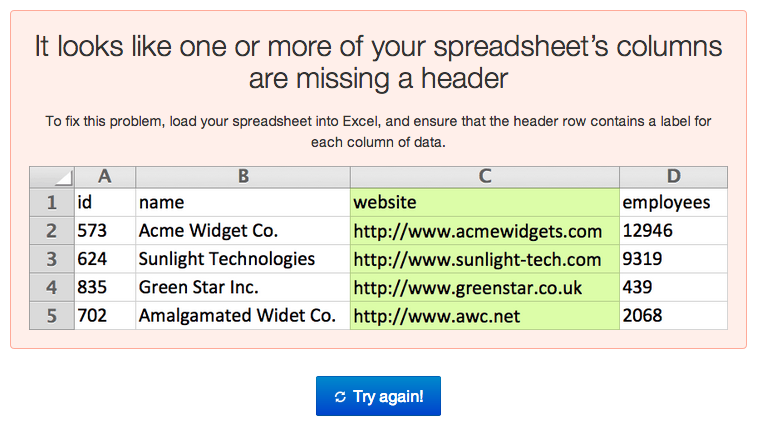Image resolution: width=761 pixels, height=428 pixels.
Task: Click the Try again! button
Action: click(378, 396)
